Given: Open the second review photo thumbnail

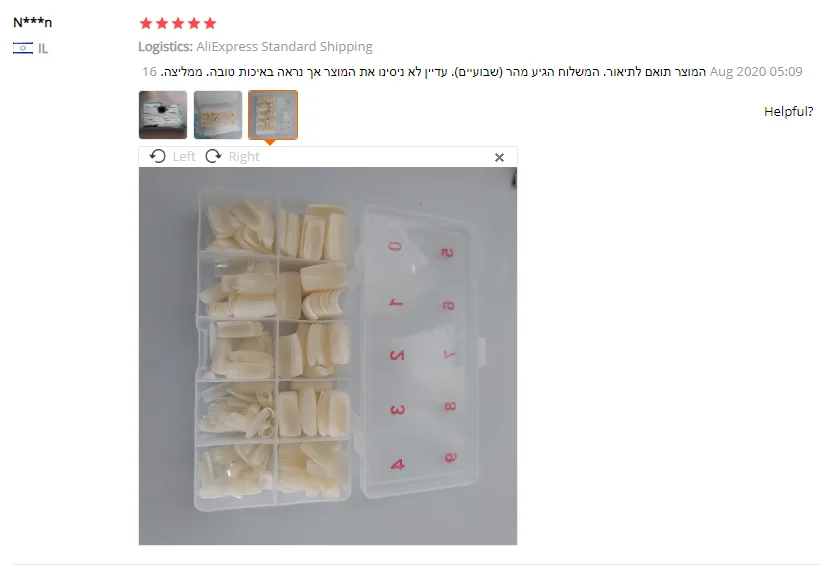Looking at the screenshot, I should coord(218,115).
